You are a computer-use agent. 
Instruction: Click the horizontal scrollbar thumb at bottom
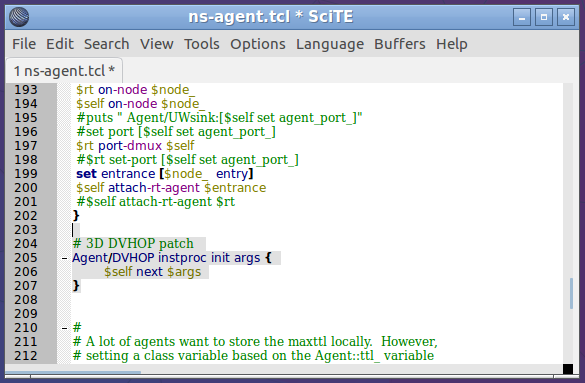pyautogui.click(x=73, y=372)
